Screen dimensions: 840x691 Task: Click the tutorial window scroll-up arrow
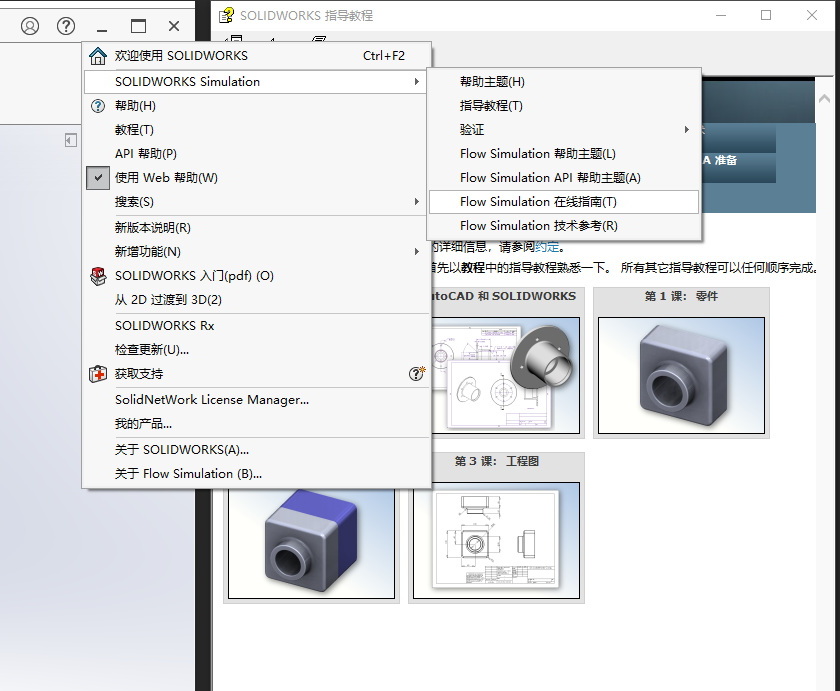pyautogui.click(x=824, y=99)
